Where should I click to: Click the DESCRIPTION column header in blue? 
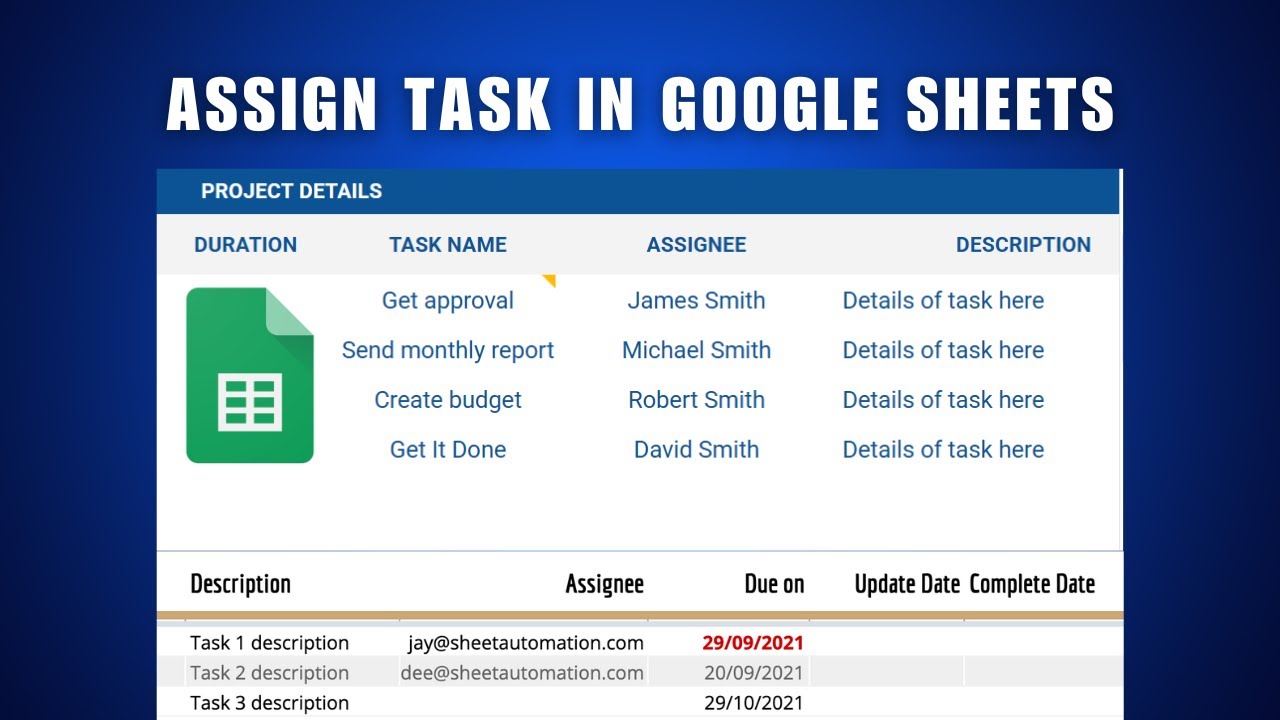click(x=1023, y=245)
